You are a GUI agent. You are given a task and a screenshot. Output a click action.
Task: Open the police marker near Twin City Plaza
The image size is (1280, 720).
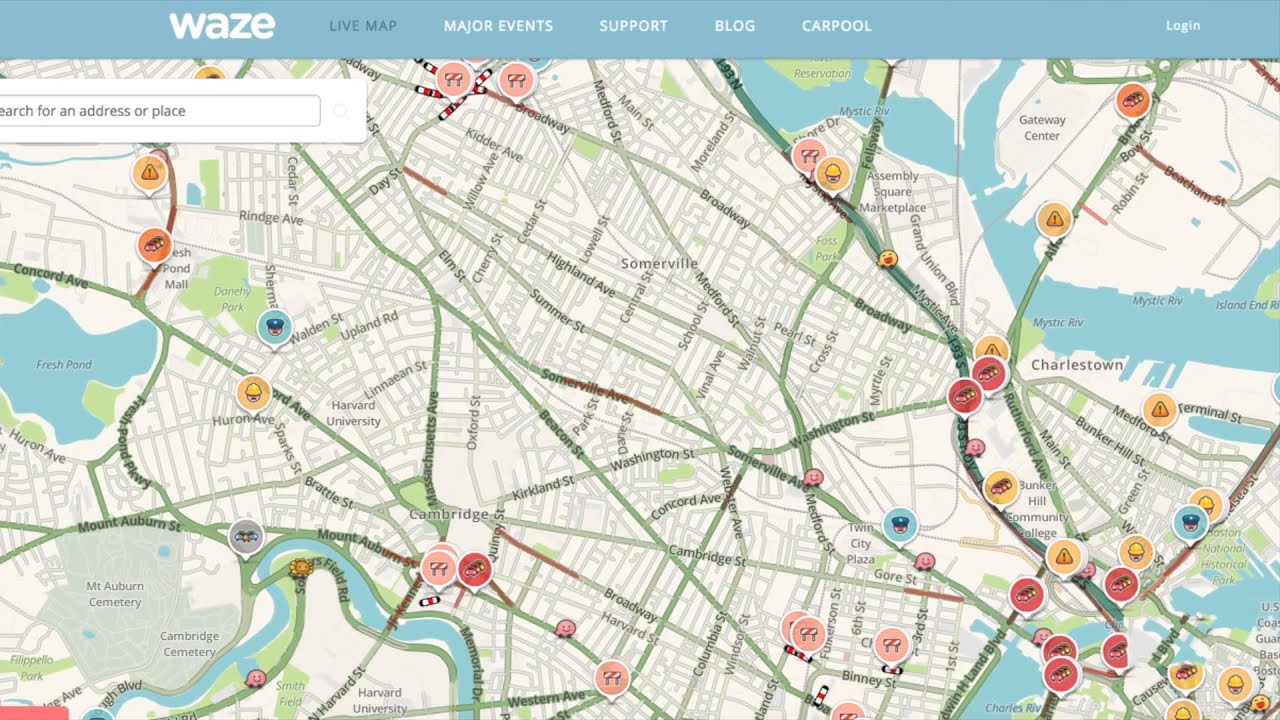click(900, 525)
